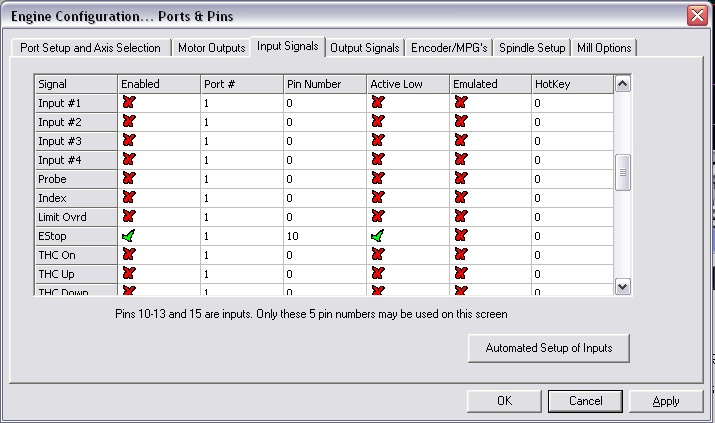
Task: Click the Probe Enabled red X
Action: [x=128, y=179]
